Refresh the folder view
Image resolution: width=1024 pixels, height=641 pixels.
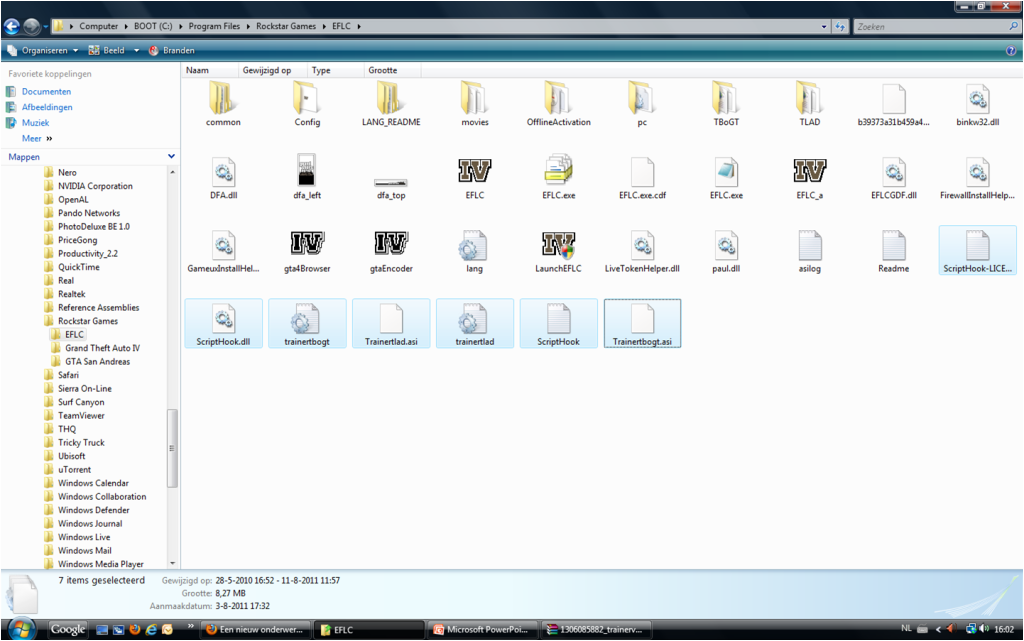[x=840, y=27]
